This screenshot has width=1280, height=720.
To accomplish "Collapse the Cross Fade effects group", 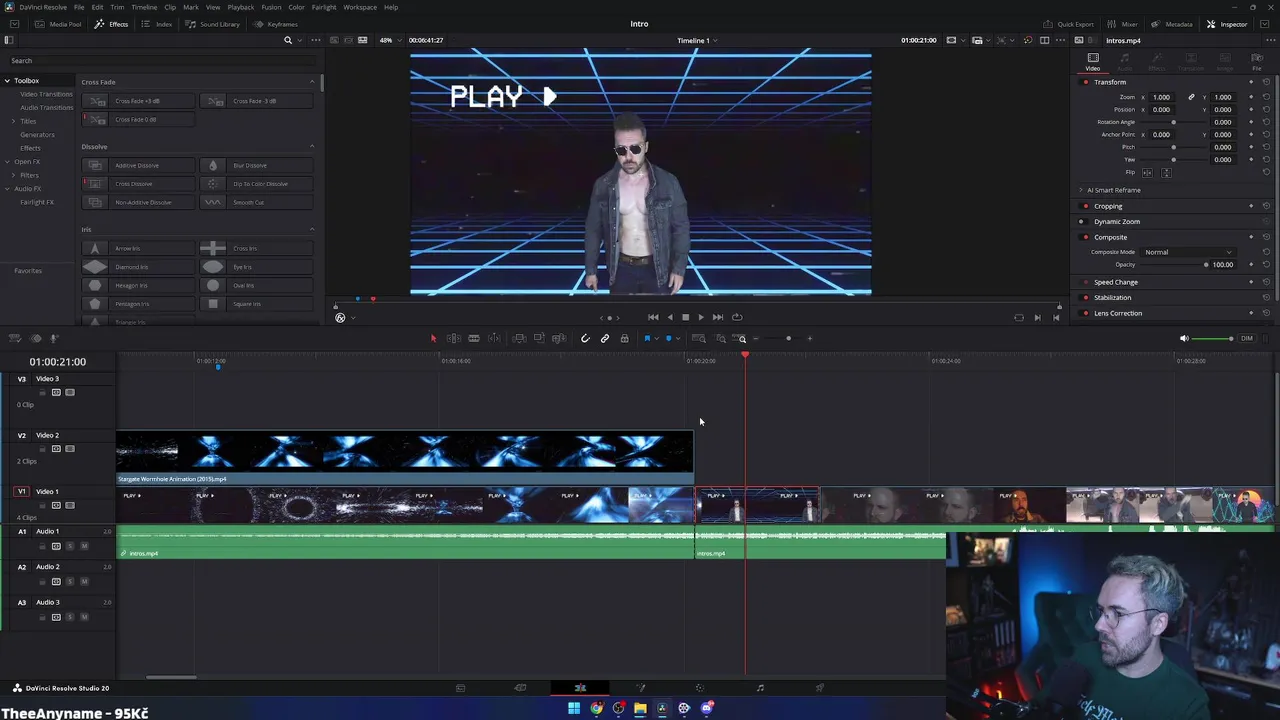I will [x=312, y=82].
